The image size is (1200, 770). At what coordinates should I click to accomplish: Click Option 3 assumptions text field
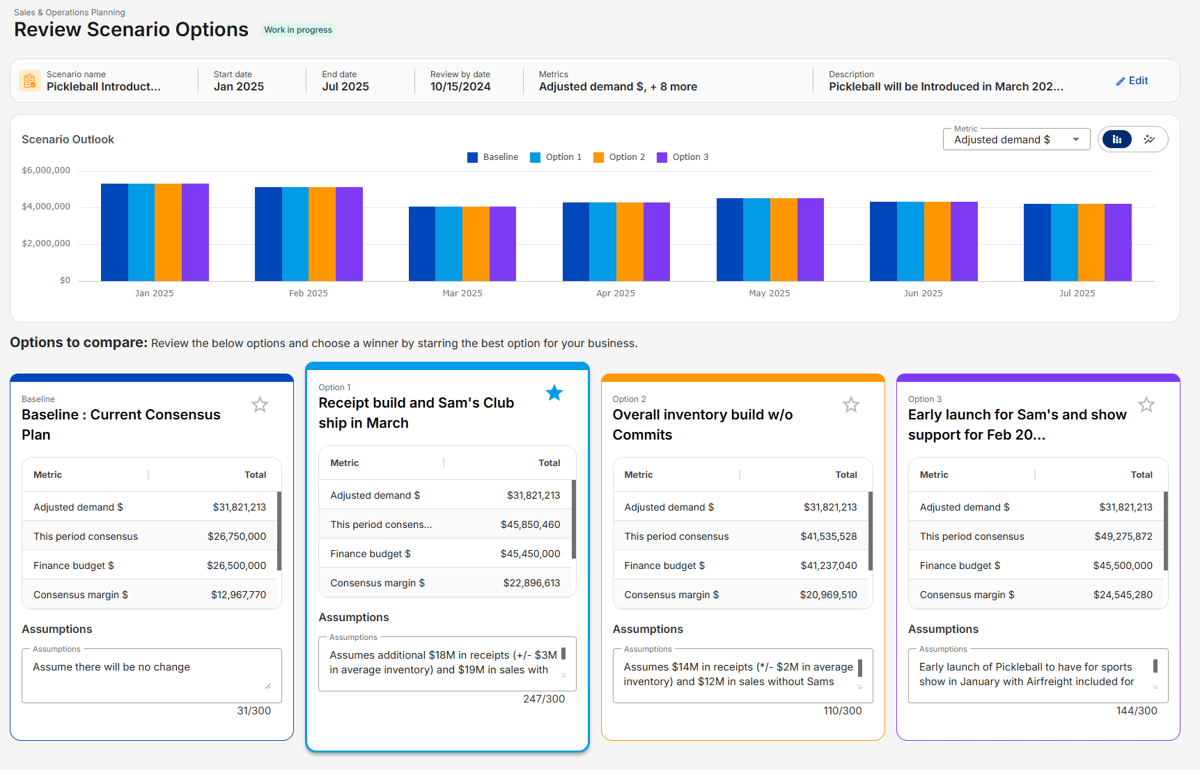(1038, 675)
